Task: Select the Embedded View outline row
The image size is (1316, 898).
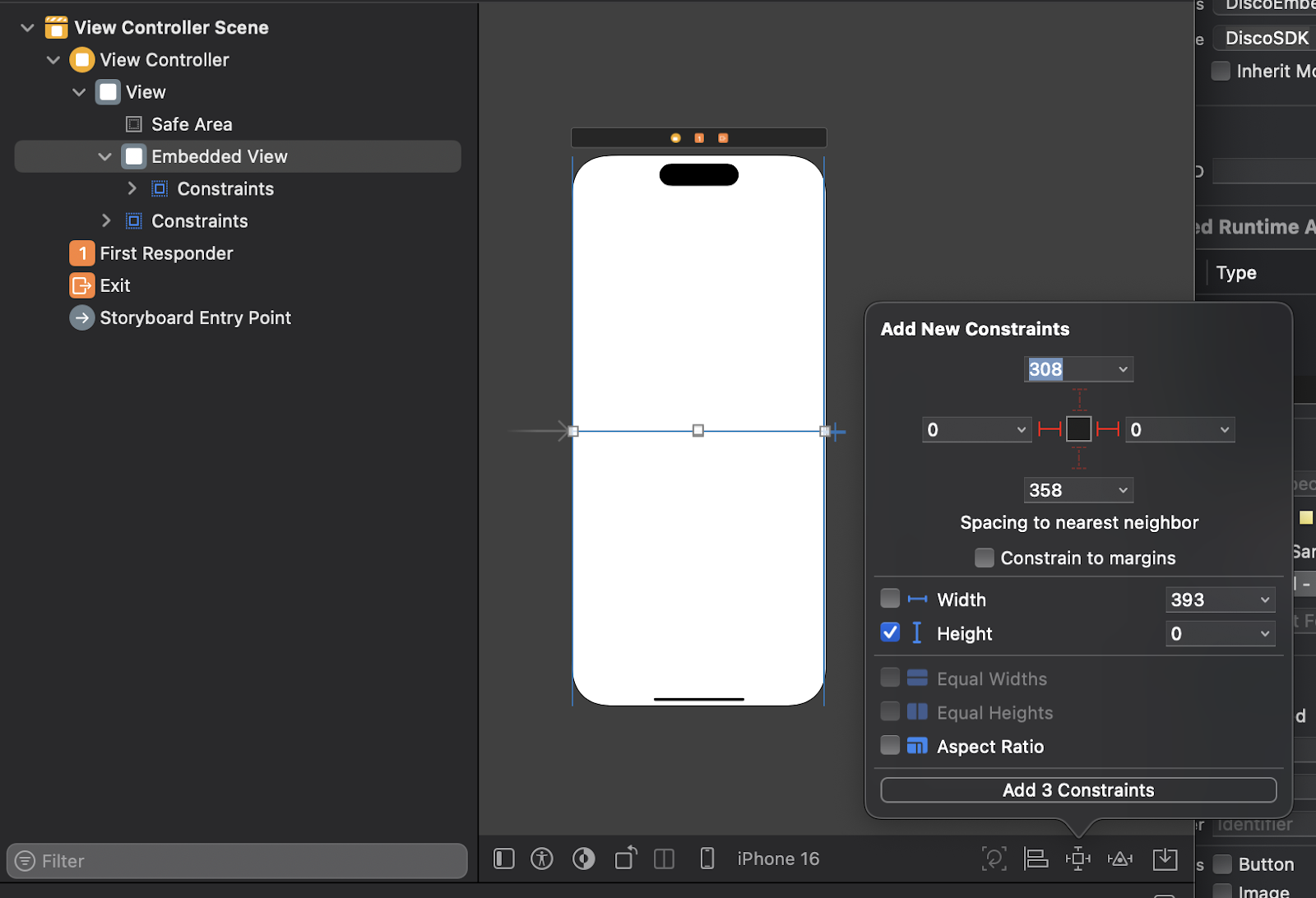Action: point(238,156)
